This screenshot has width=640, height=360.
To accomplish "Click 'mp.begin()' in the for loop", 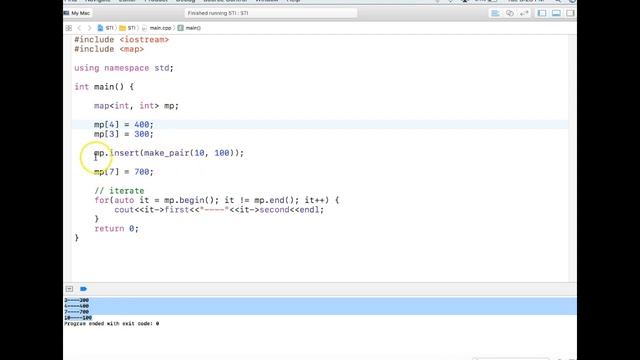I will coord(189,200).
